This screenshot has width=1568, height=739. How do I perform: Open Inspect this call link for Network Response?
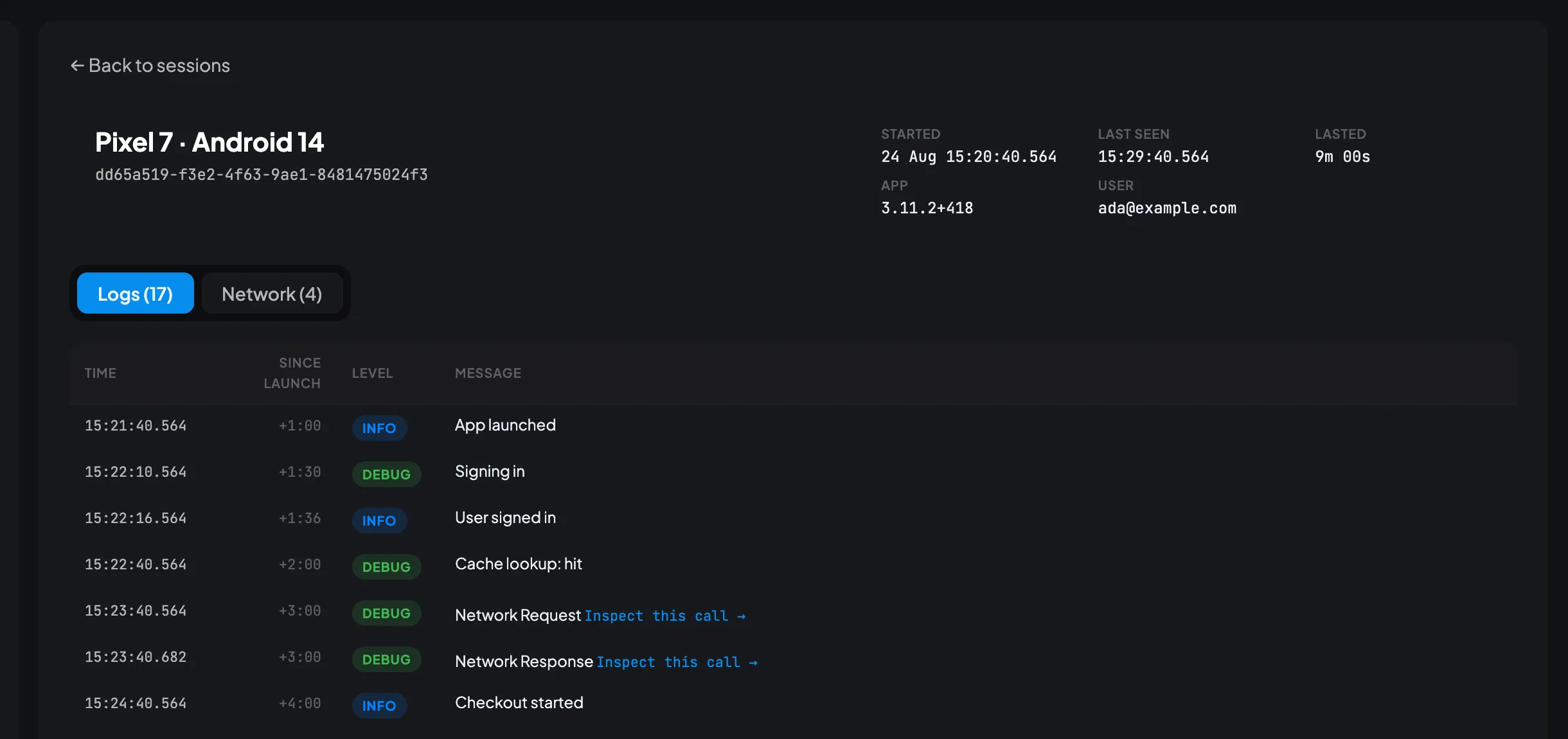click(x=677, y=662)
